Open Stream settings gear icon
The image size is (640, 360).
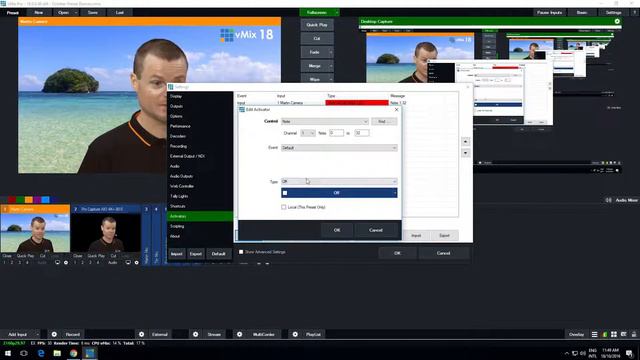click(196, 334)
